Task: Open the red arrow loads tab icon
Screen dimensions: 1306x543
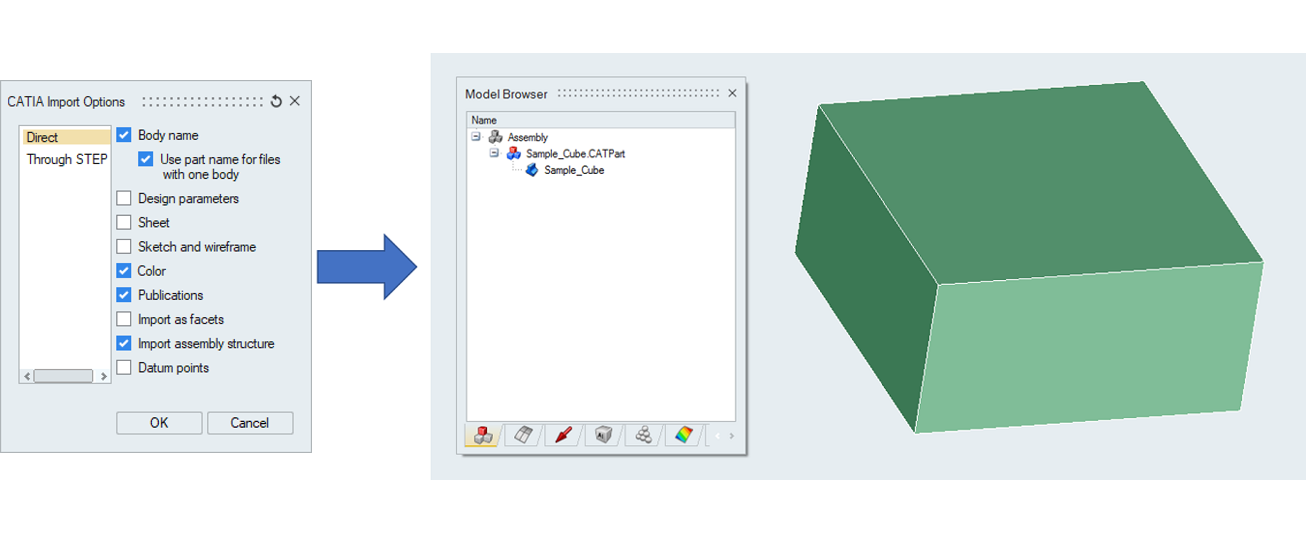Action: 563,435
